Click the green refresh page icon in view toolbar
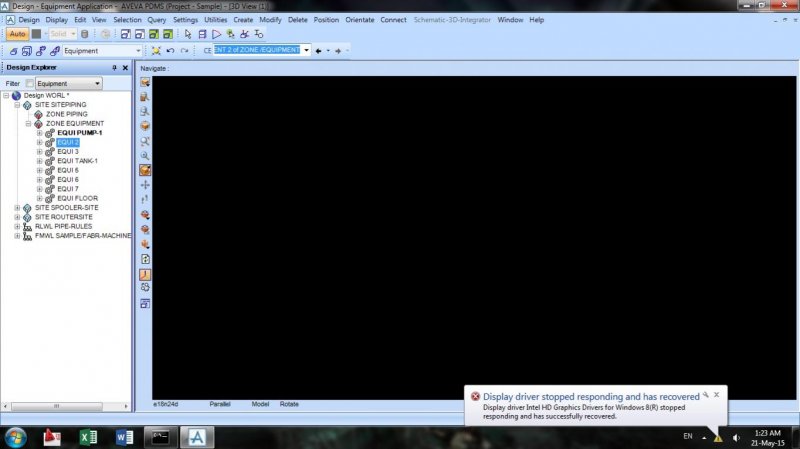The width and height of the screenshot is (800, 449). [145, 259]
